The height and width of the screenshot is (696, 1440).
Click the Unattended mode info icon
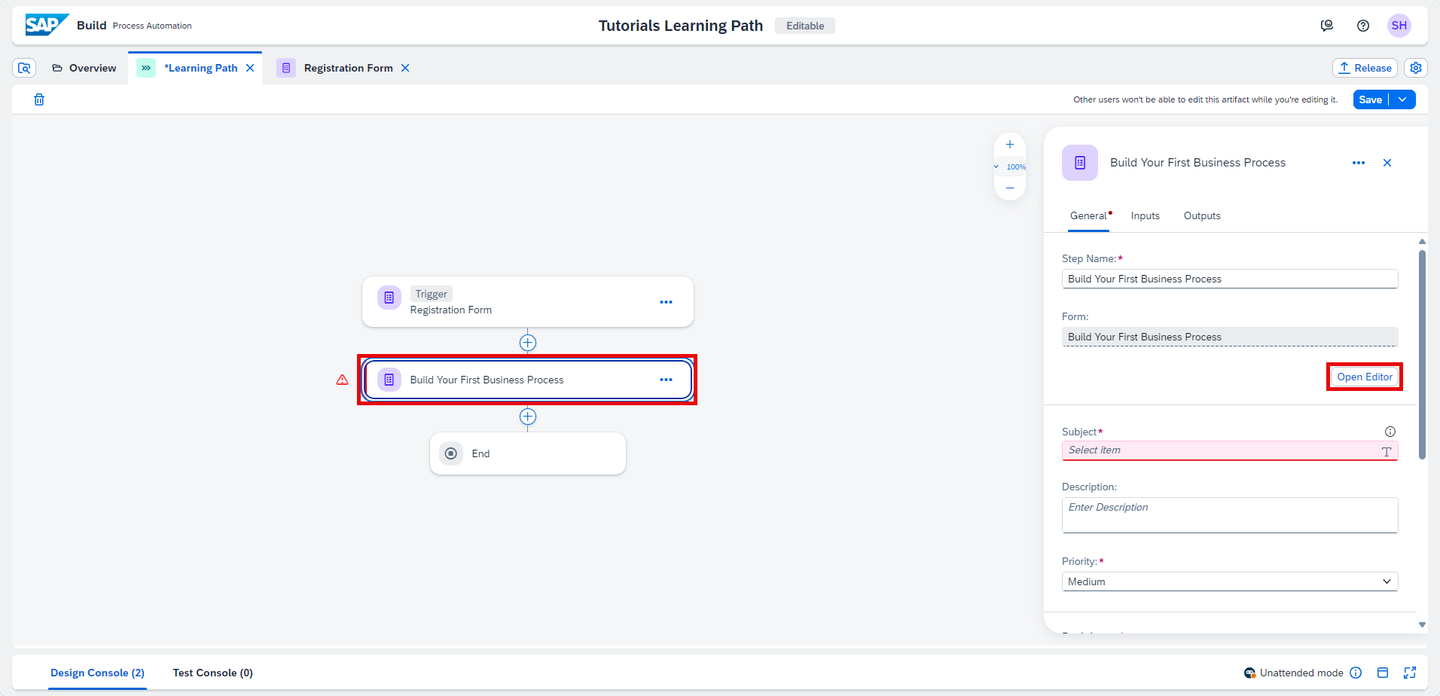click(x=1356, y=673)
